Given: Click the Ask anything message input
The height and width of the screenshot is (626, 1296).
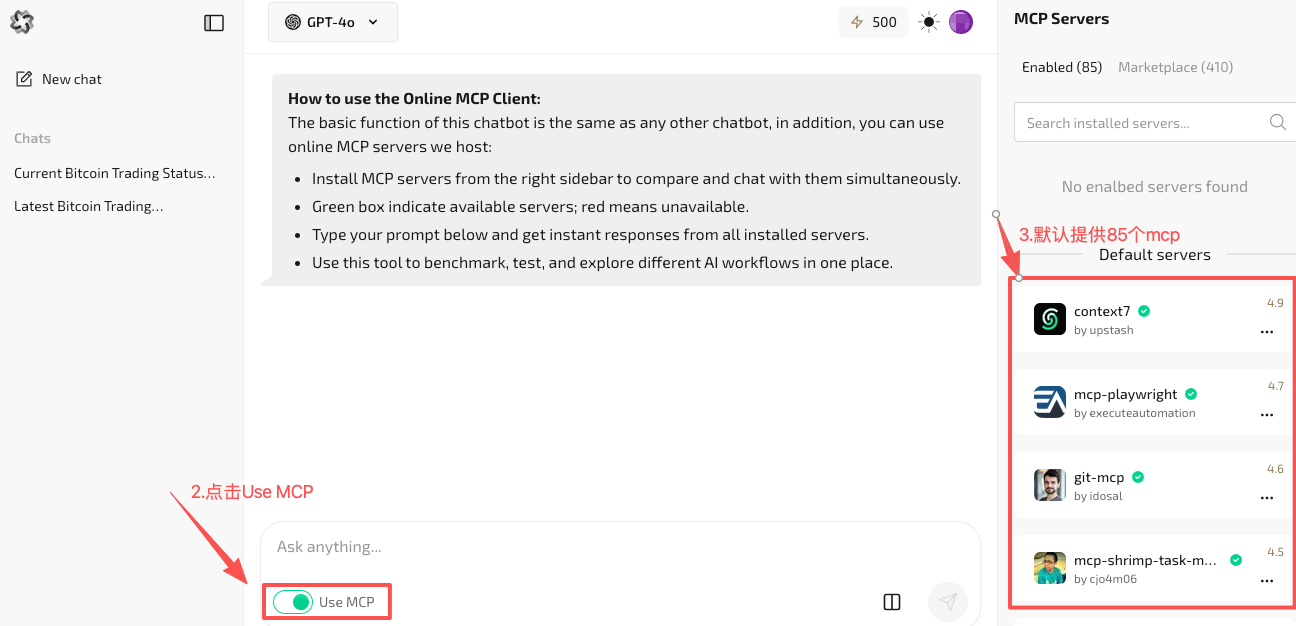Looking at the screenshot, I should click(x=620, y=547).
